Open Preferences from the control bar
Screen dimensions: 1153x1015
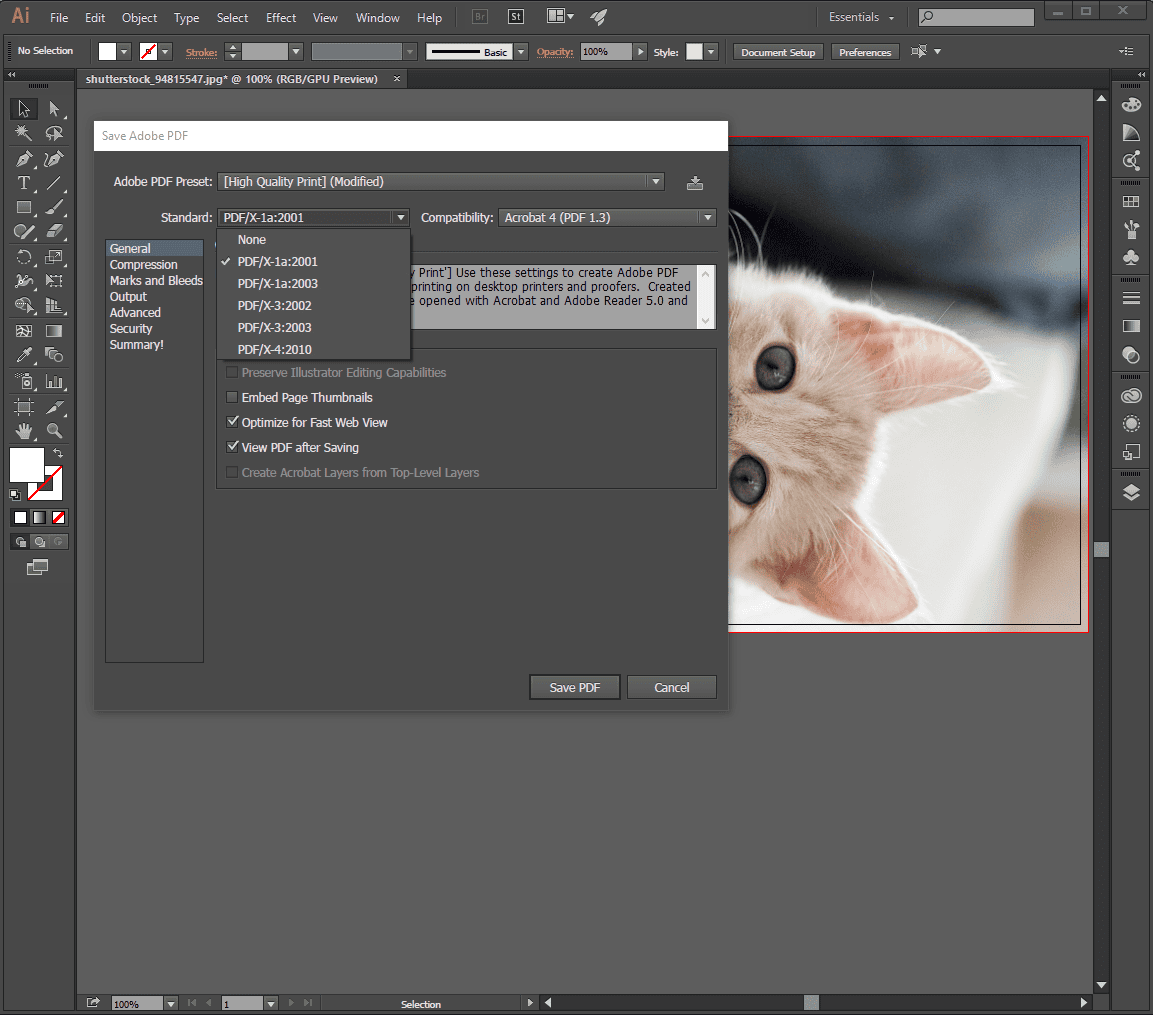(865, 52)
